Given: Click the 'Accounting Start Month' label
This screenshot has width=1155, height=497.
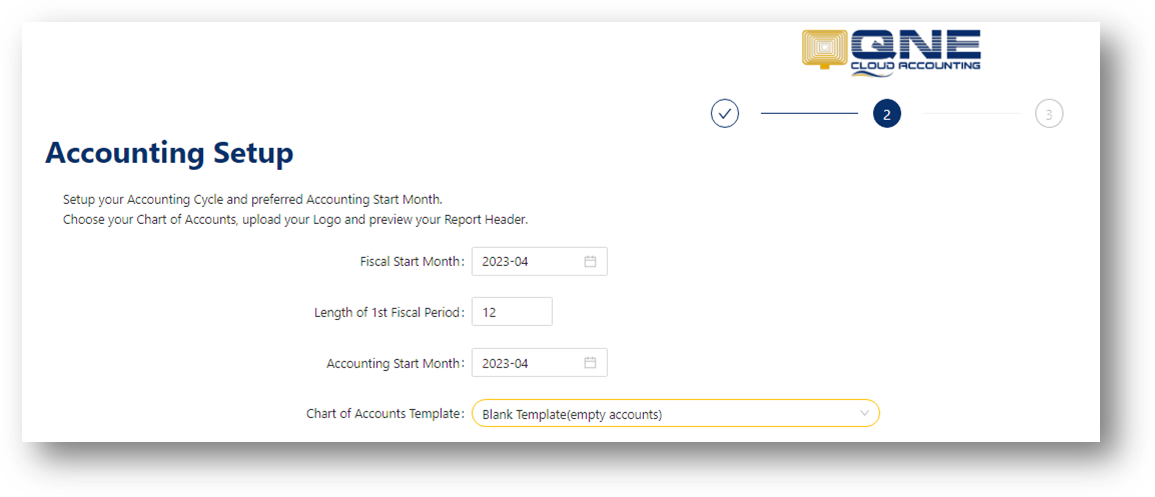Looking at the screenshot, I should click(396, 363).
